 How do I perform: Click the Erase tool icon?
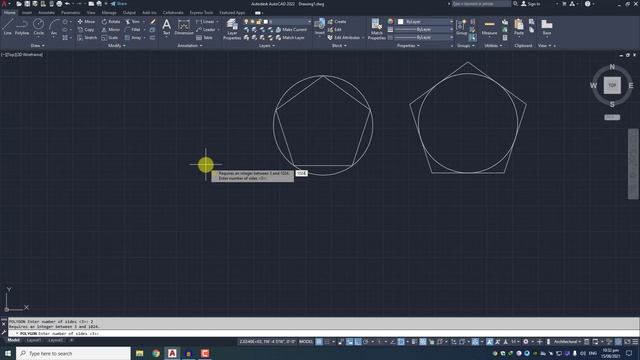[153, 21]
